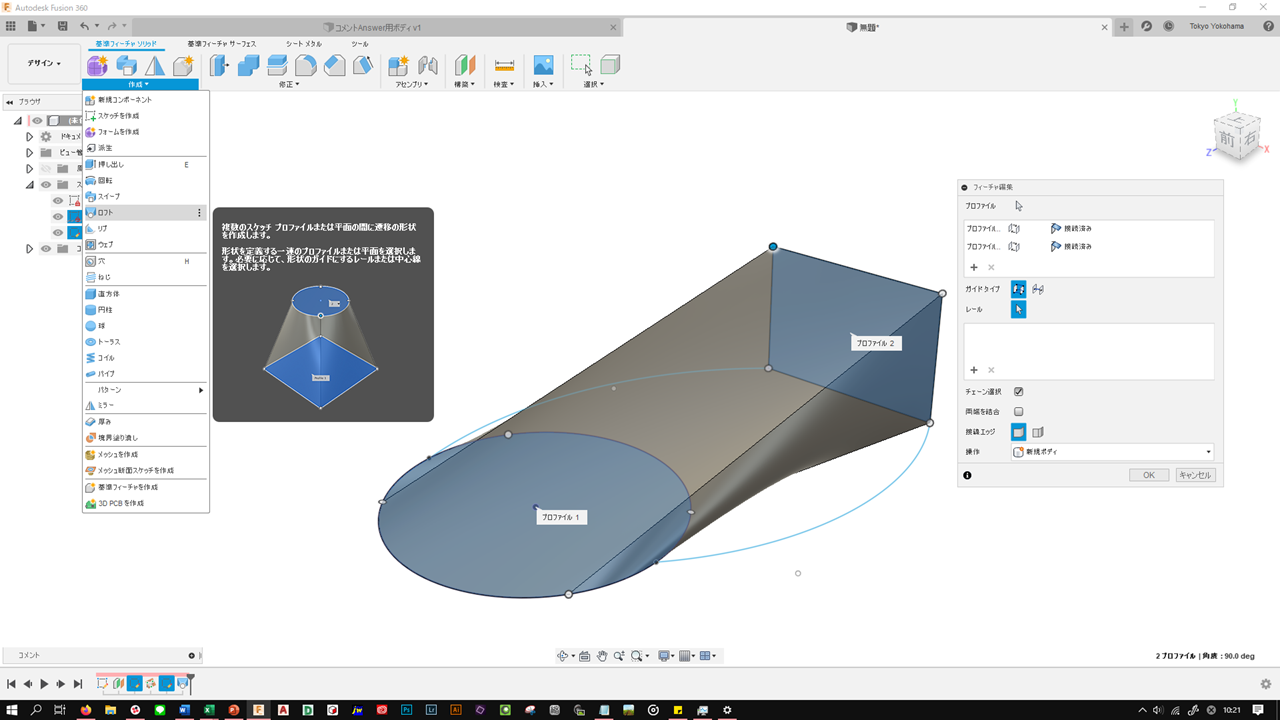Choose 新規コンポーネント from the create menu
Viewport: 1280px width, 720px height.
(x=146, y=100)
